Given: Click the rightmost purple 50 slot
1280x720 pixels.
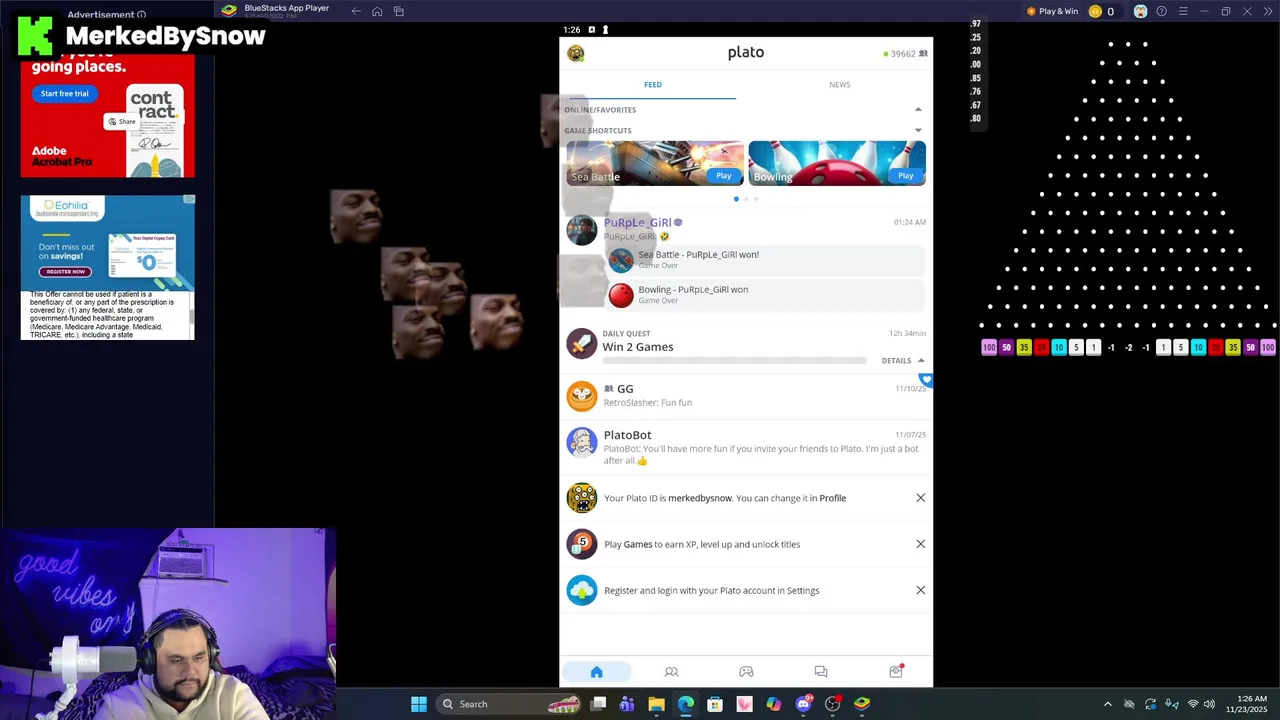Looking at the screenshot, I should pos(1250,347).
